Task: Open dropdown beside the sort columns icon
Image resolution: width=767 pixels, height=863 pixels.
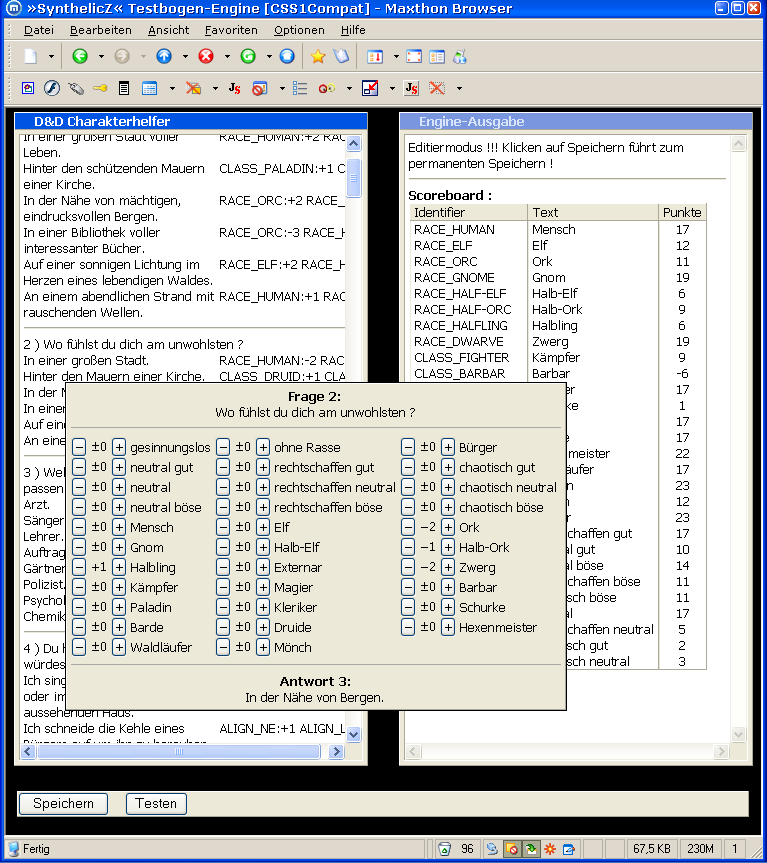Action: coord(396,56)
